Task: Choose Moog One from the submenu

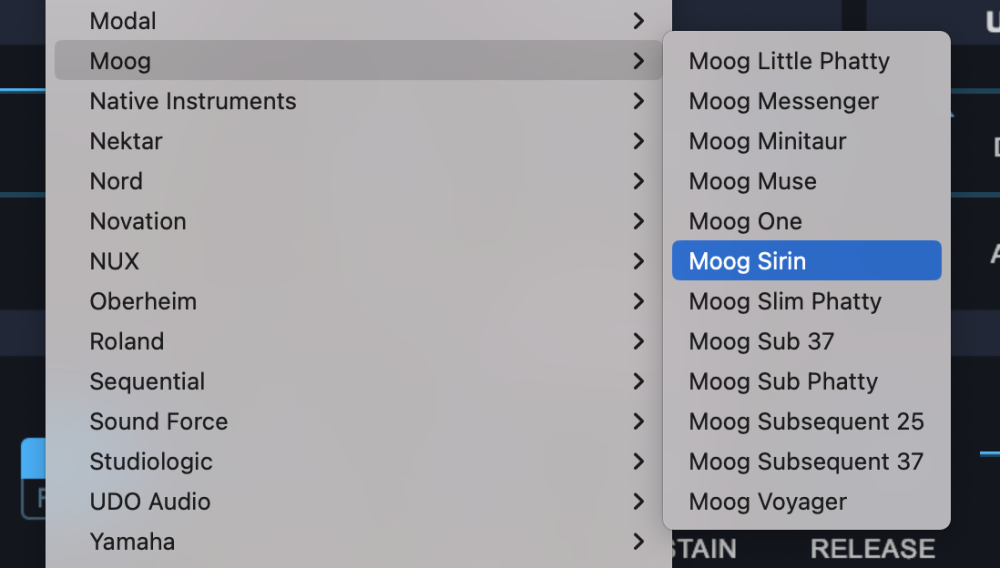Action: (x=745, y=221)
